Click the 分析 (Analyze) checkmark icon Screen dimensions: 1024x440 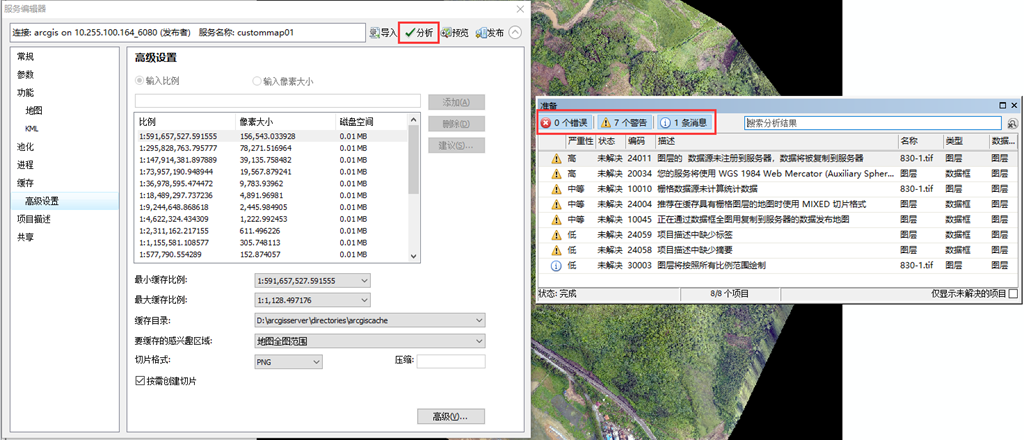(410, 33)
